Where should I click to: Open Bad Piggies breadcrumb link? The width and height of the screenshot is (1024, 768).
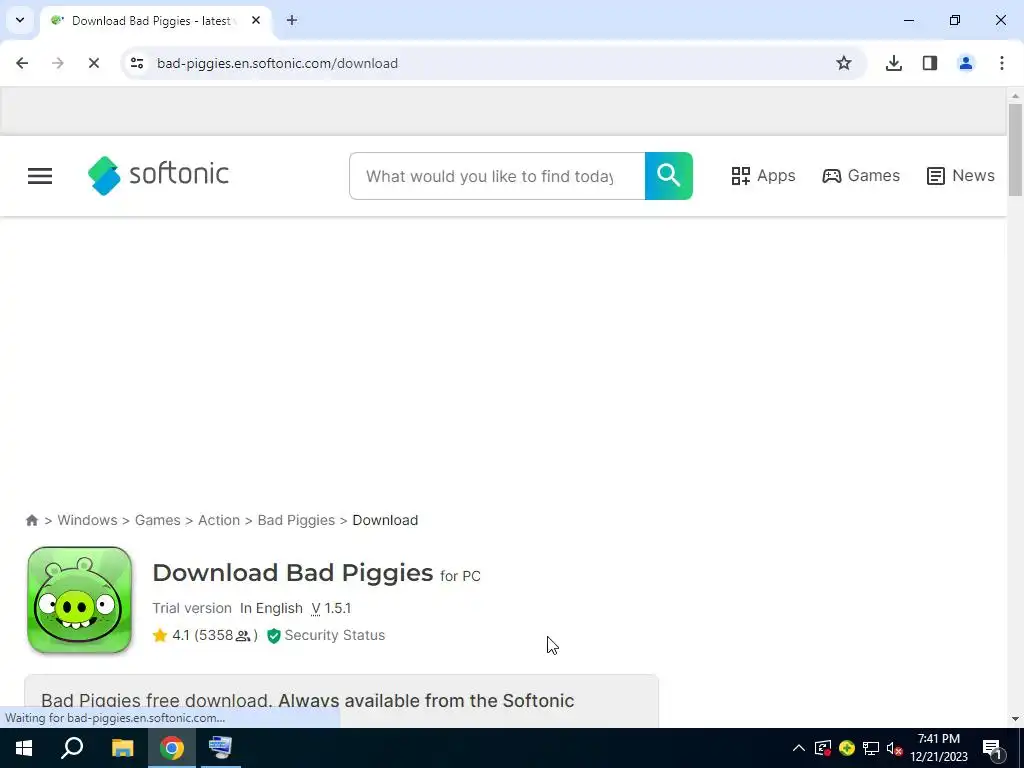pos(296,520)
